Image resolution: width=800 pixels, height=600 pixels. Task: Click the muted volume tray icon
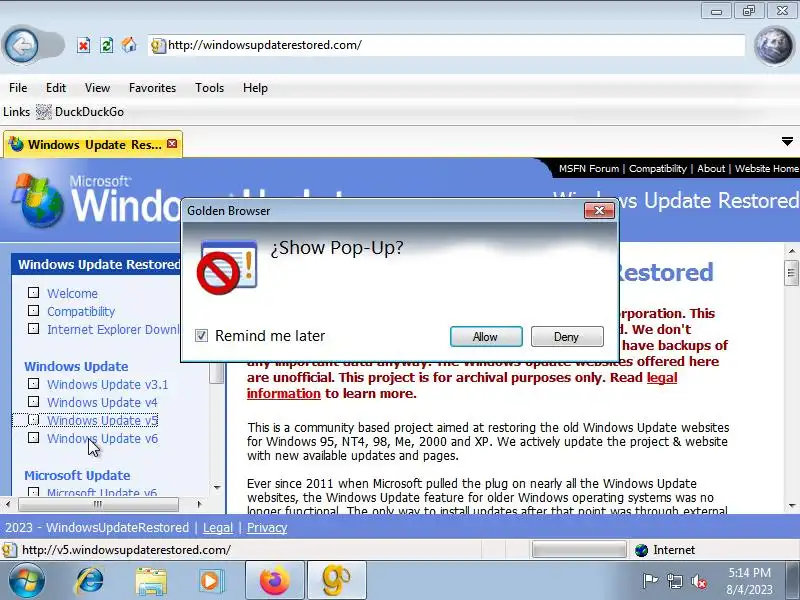coord(698,581)
